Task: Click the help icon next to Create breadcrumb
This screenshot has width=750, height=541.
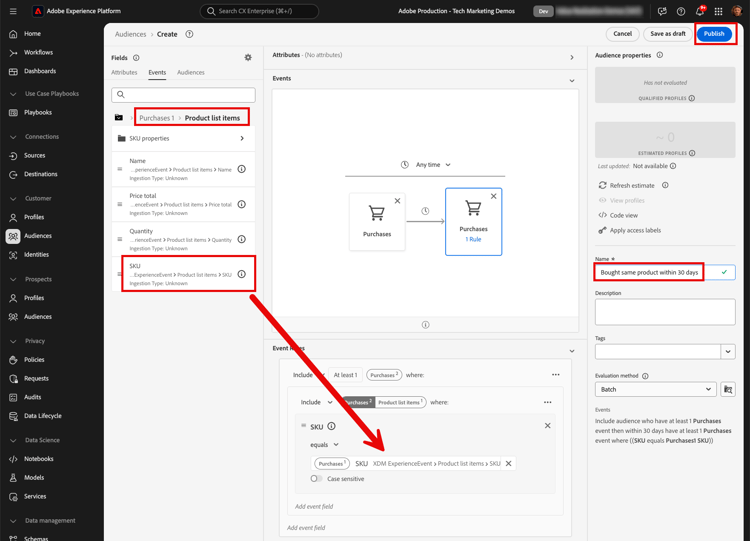Action: coord(189,34)
